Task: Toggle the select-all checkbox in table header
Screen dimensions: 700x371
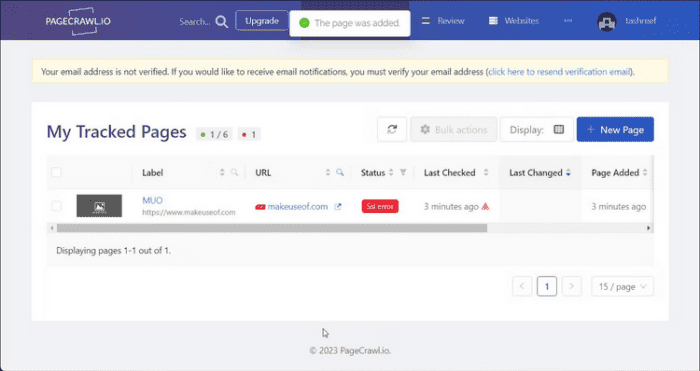Action: click(56, 172)
